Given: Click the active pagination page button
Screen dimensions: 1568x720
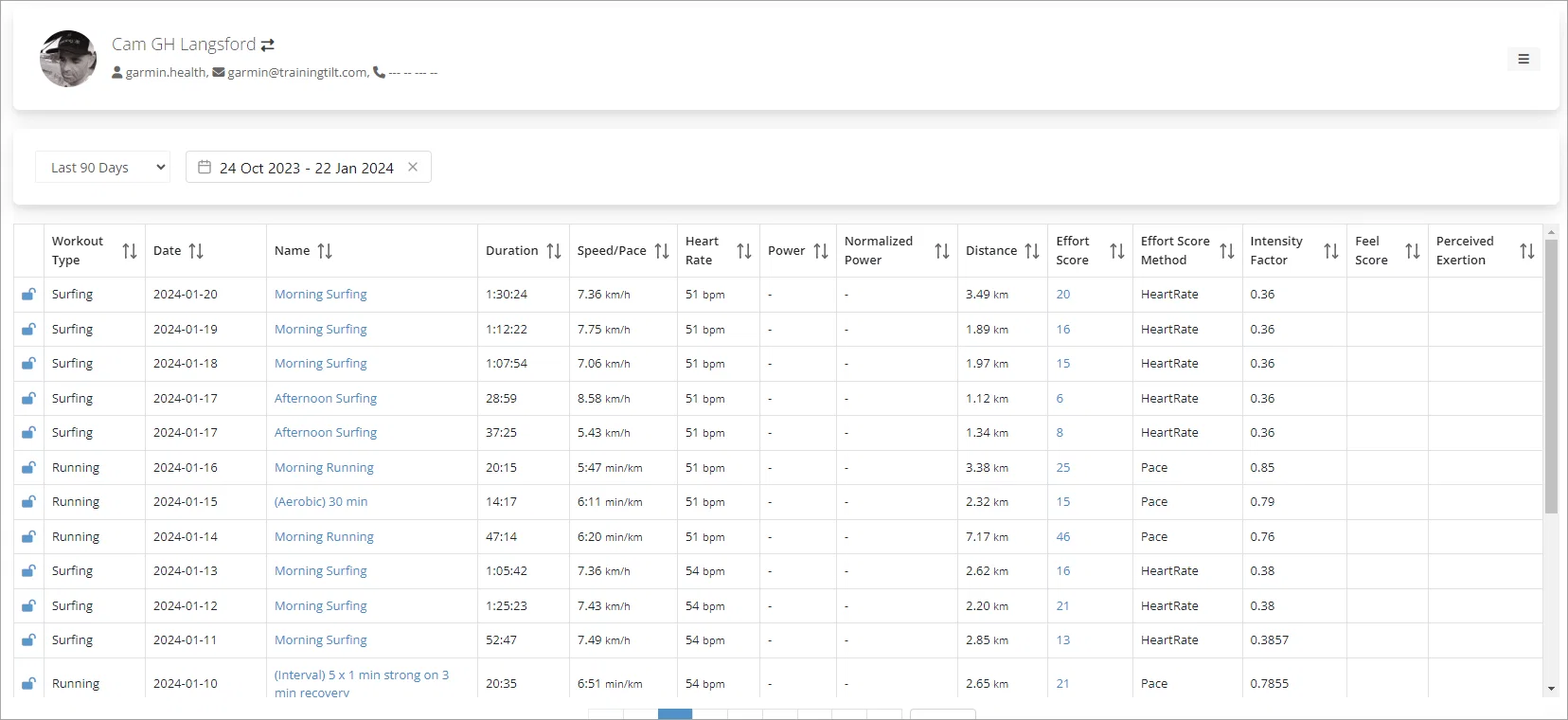Looking at the screenshot, I should click(675, 713).
